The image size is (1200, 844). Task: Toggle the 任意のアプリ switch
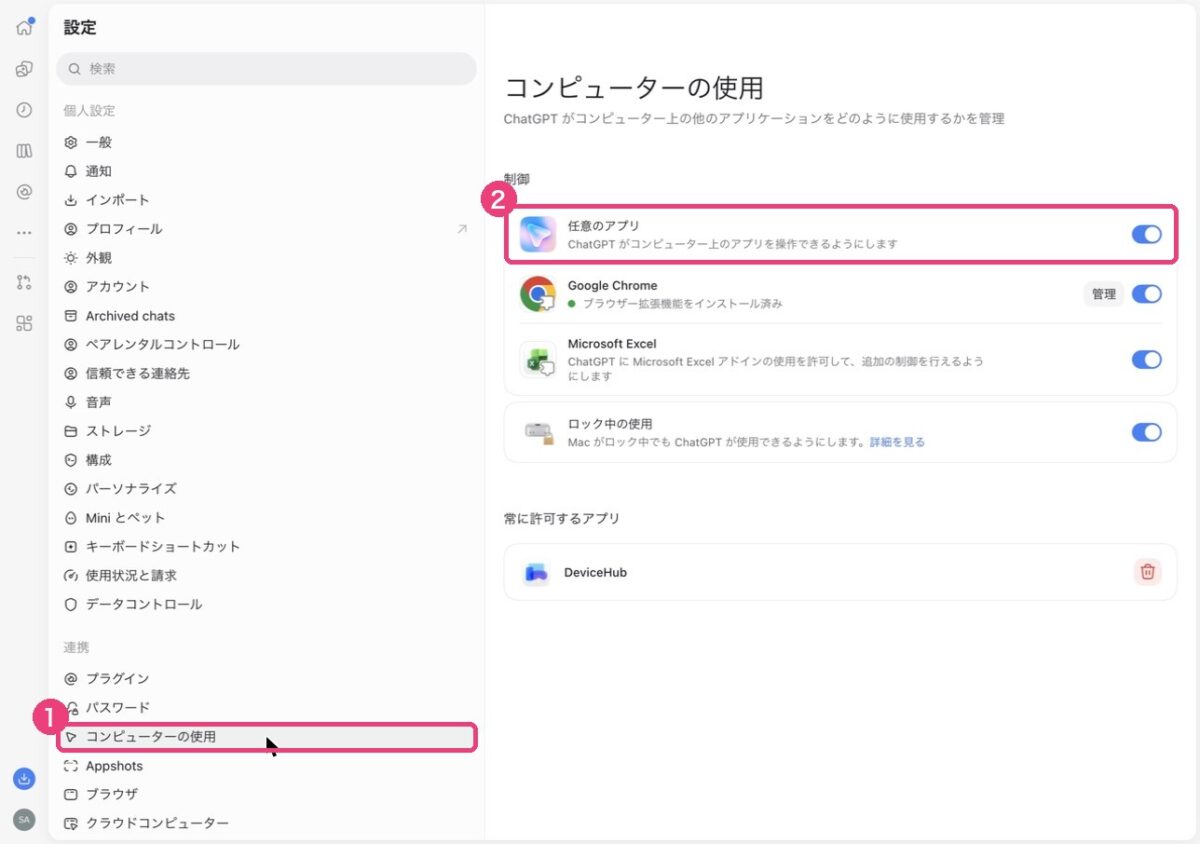pos(1147,234)
